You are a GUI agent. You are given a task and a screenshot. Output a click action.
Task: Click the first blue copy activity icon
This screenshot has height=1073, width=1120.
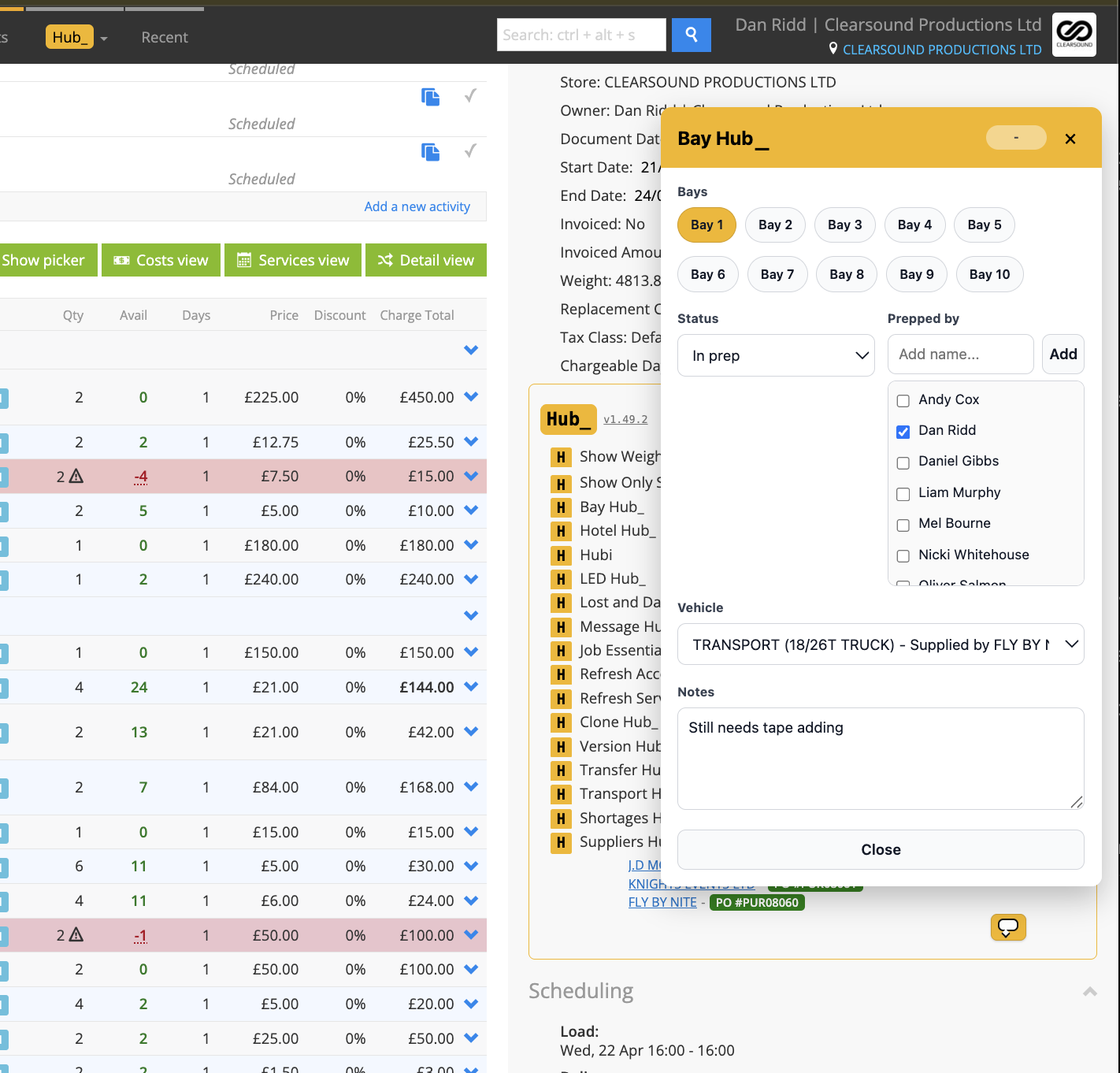point(431,97)
